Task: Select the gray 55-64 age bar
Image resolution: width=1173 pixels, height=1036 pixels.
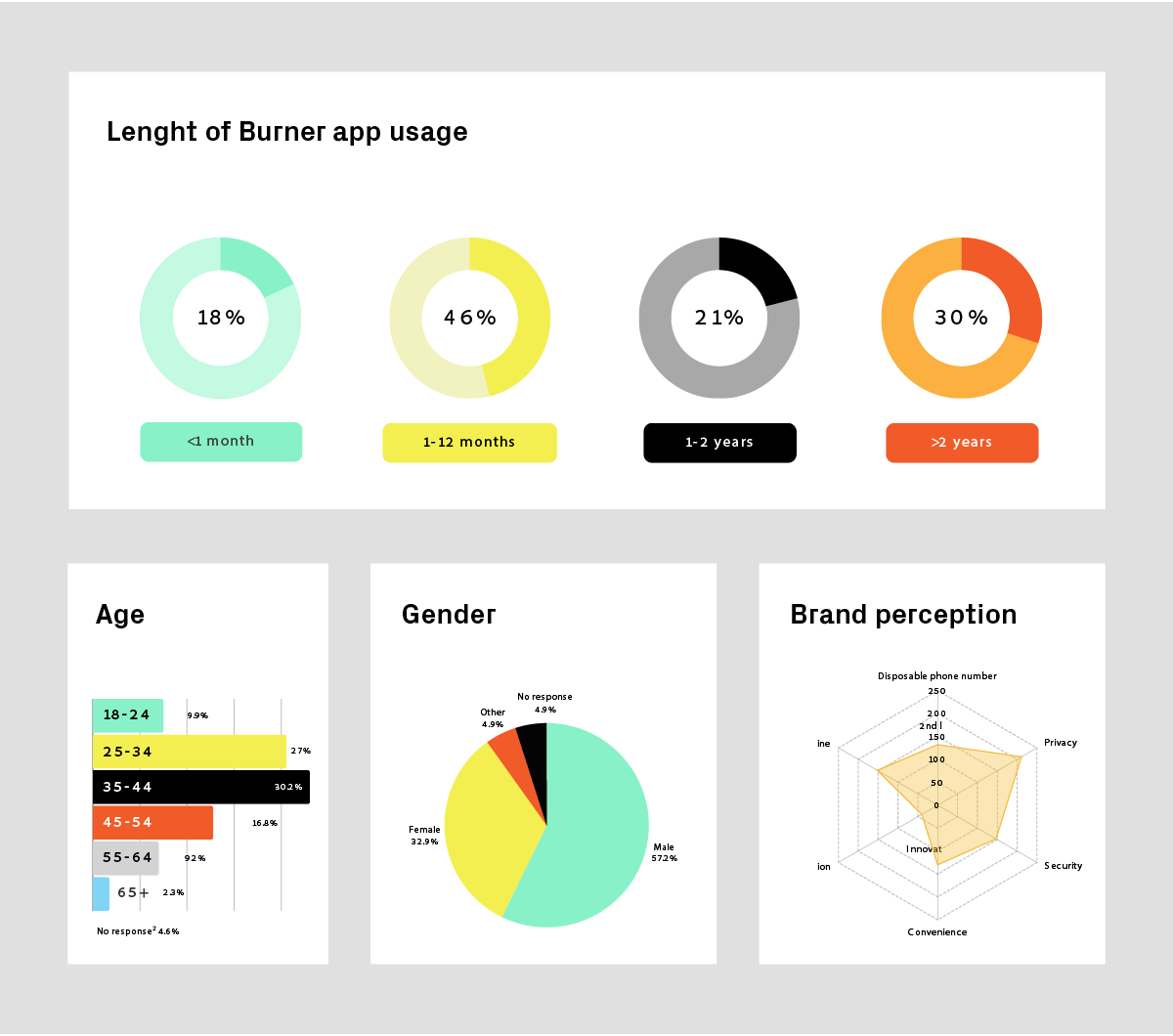Action: point(126,857)
